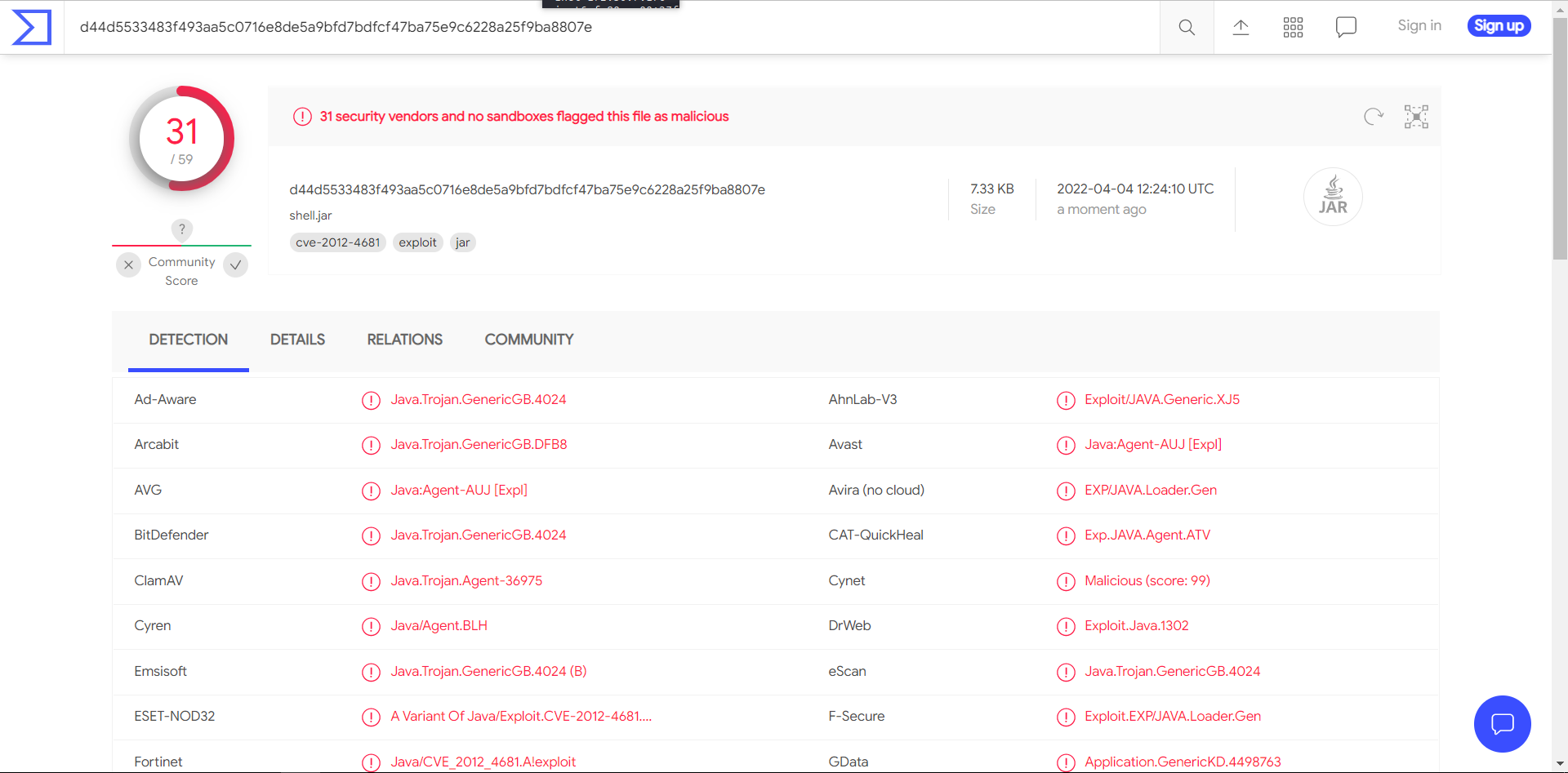Select the cve-2012-4681 tag

click(338, 242)
